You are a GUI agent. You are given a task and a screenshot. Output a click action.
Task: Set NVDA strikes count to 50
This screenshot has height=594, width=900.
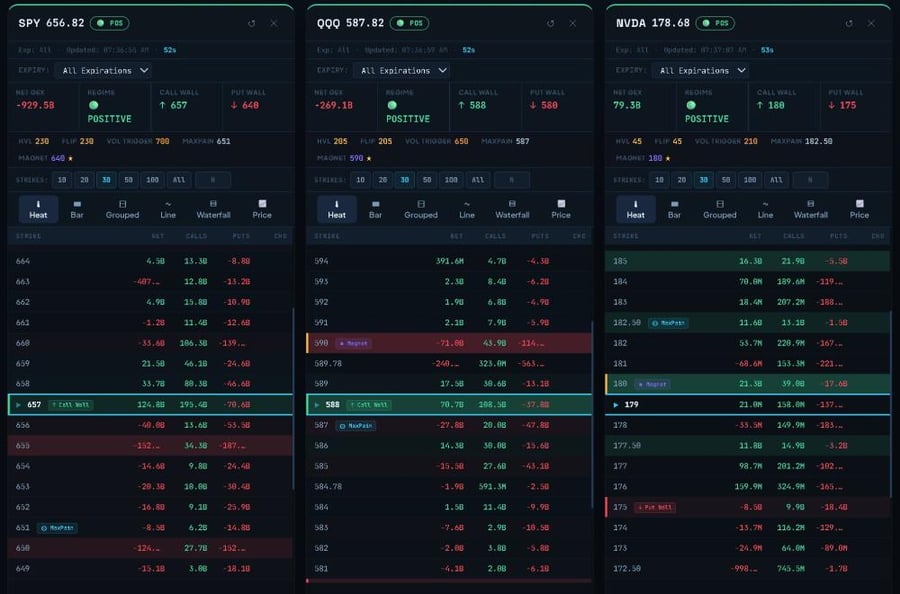pyautogui.click(x=726, y=180)
